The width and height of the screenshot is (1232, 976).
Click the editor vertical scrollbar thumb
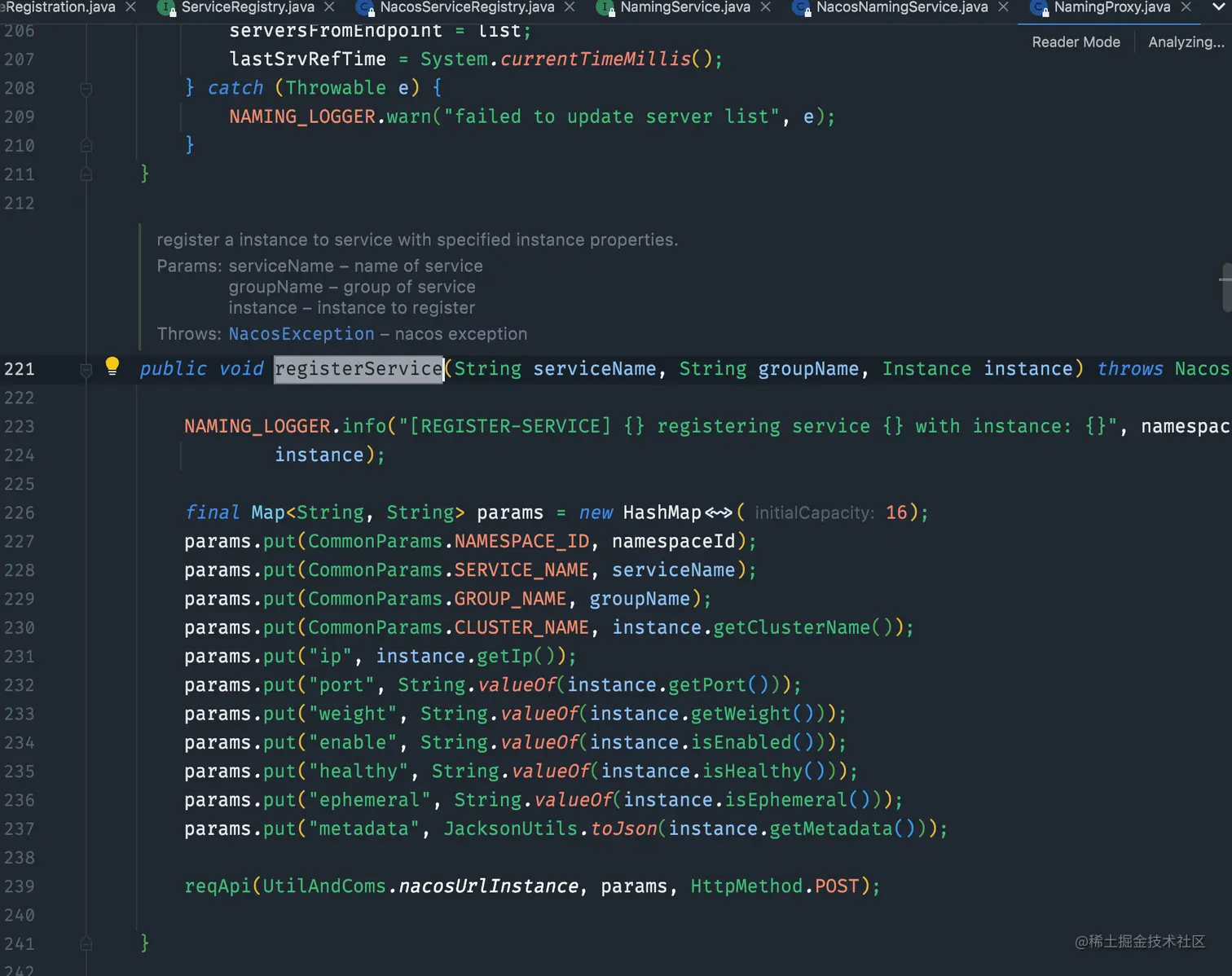point(1226,287)
